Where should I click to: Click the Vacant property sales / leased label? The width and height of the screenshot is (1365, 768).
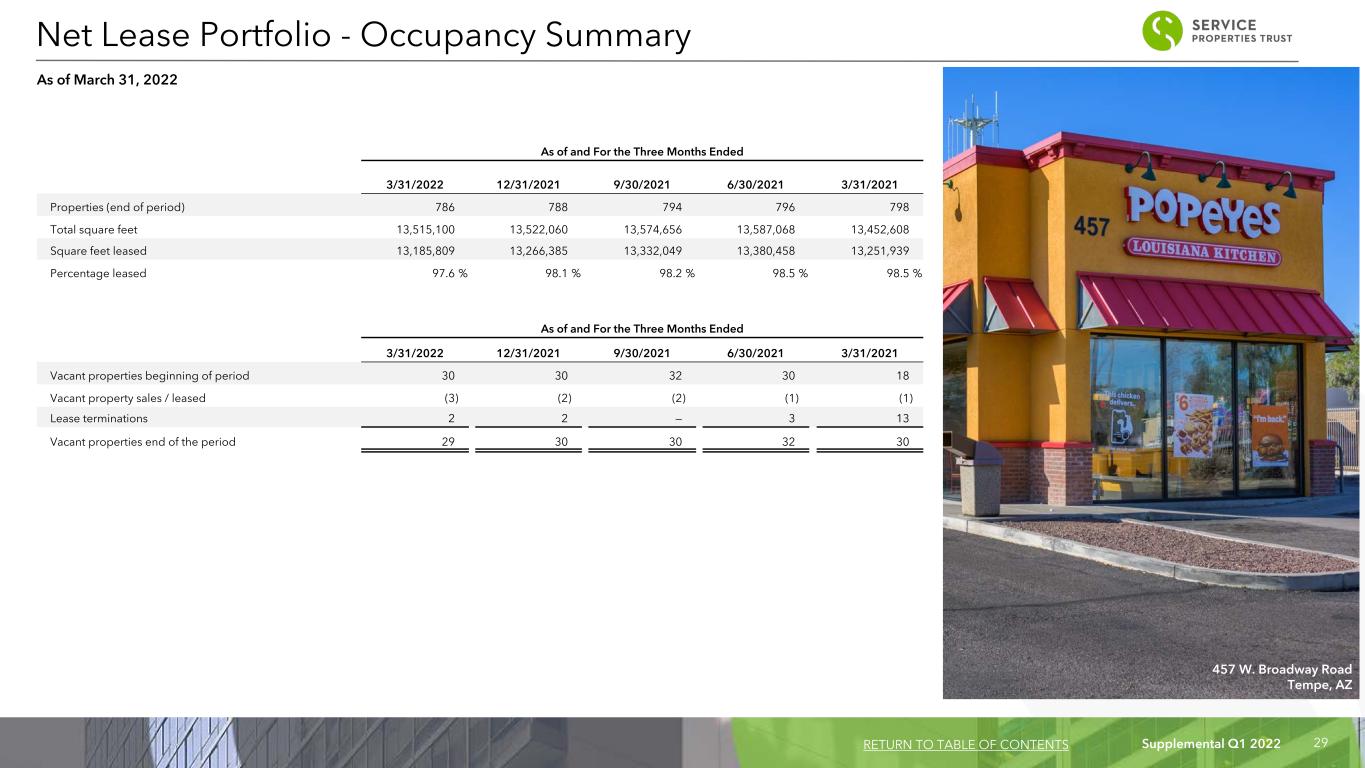(x=127, y=397)
